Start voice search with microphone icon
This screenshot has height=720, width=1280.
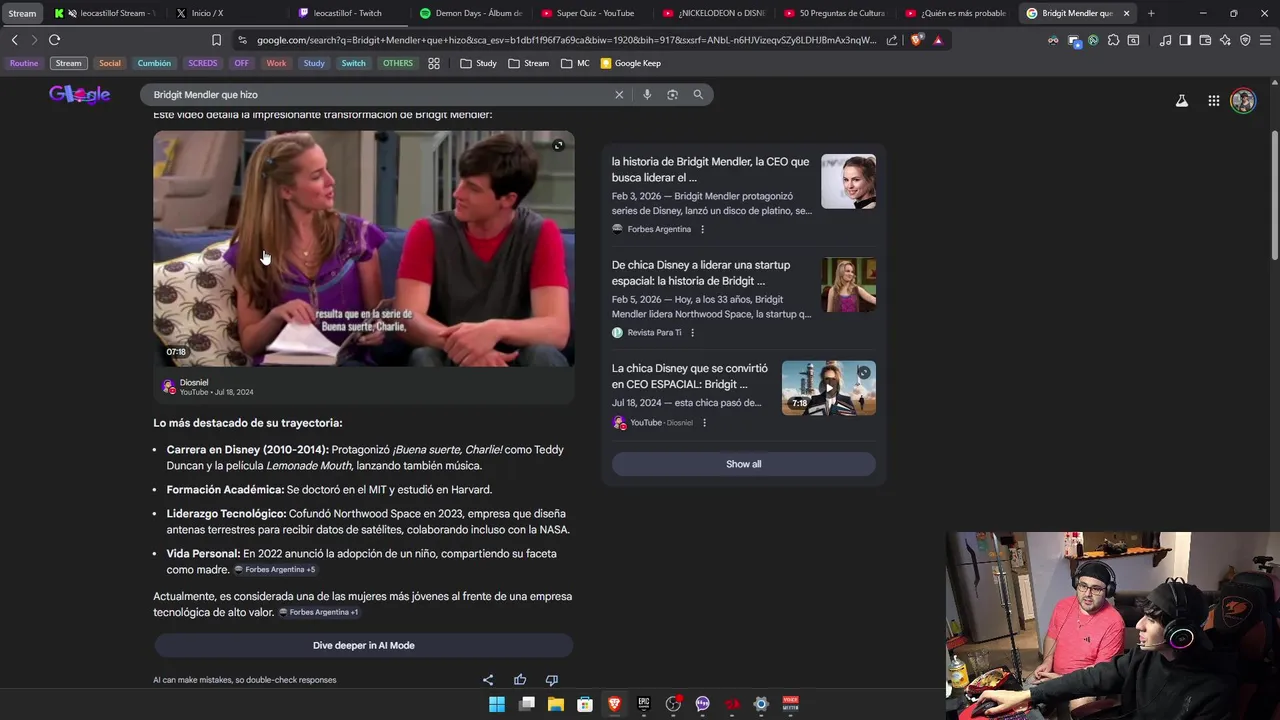point(647,95)
